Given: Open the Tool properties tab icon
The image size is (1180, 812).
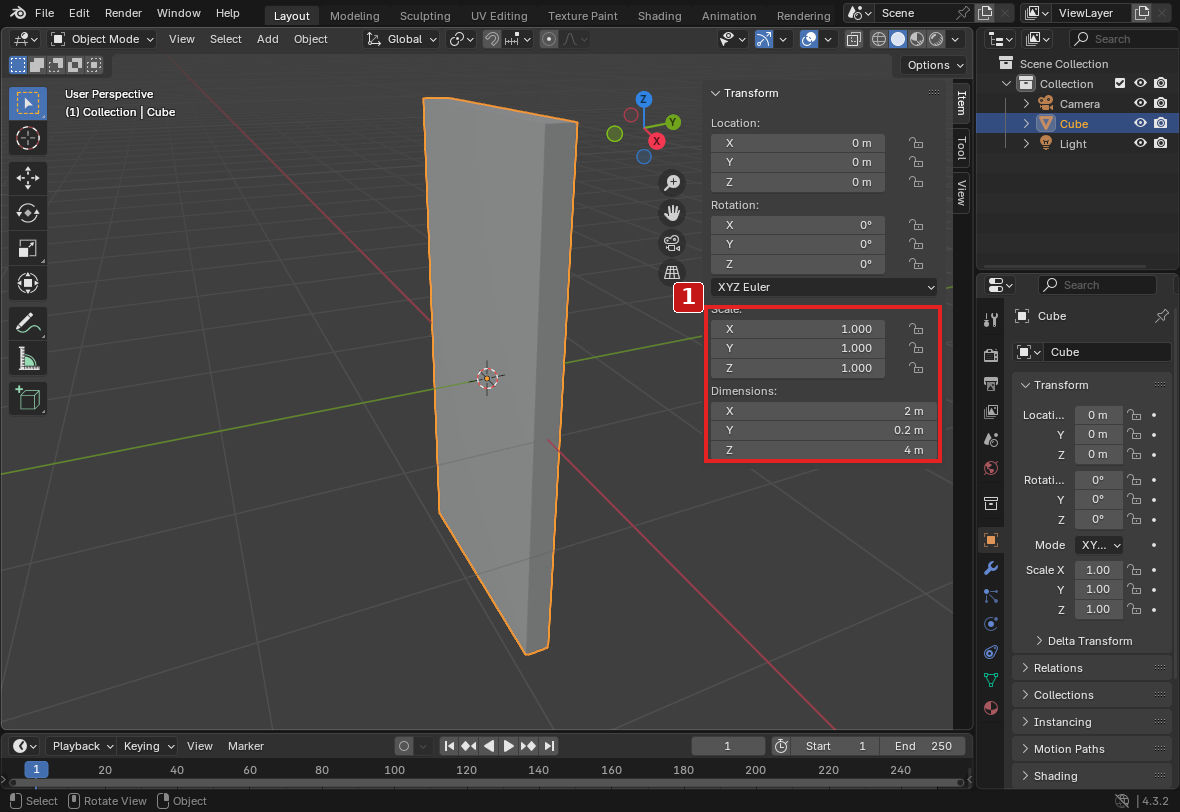Looking at the screenshot, I should (991, 320).
